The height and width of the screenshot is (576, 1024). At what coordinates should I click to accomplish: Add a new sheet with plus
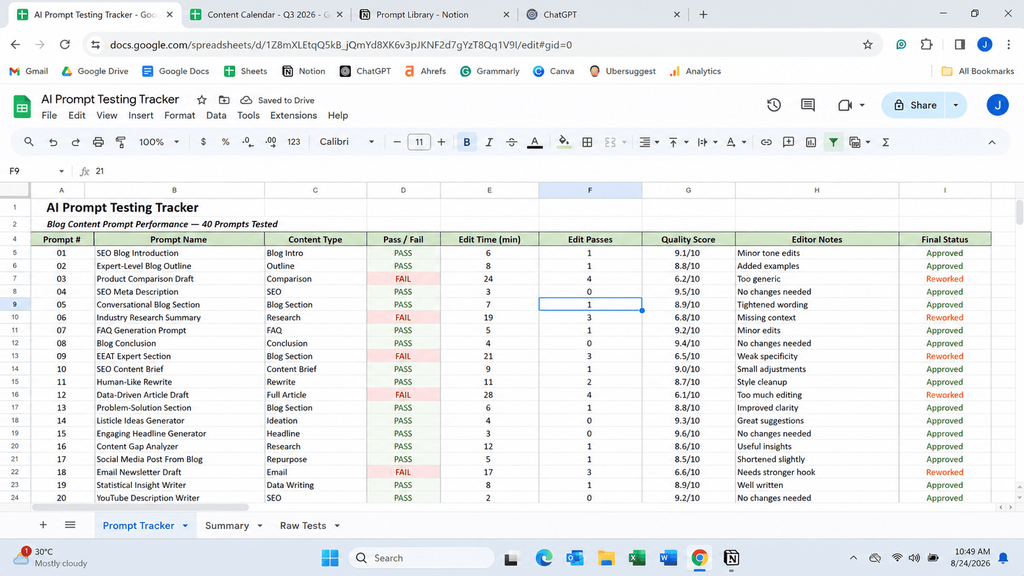[x=43, y=525]
